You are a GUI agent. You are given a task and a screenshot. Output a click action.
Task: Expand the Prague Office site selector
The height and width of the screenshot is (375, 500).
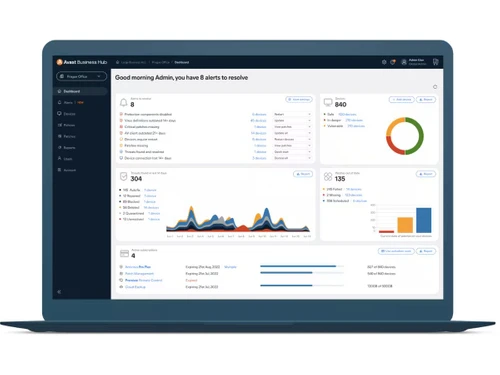81,76
